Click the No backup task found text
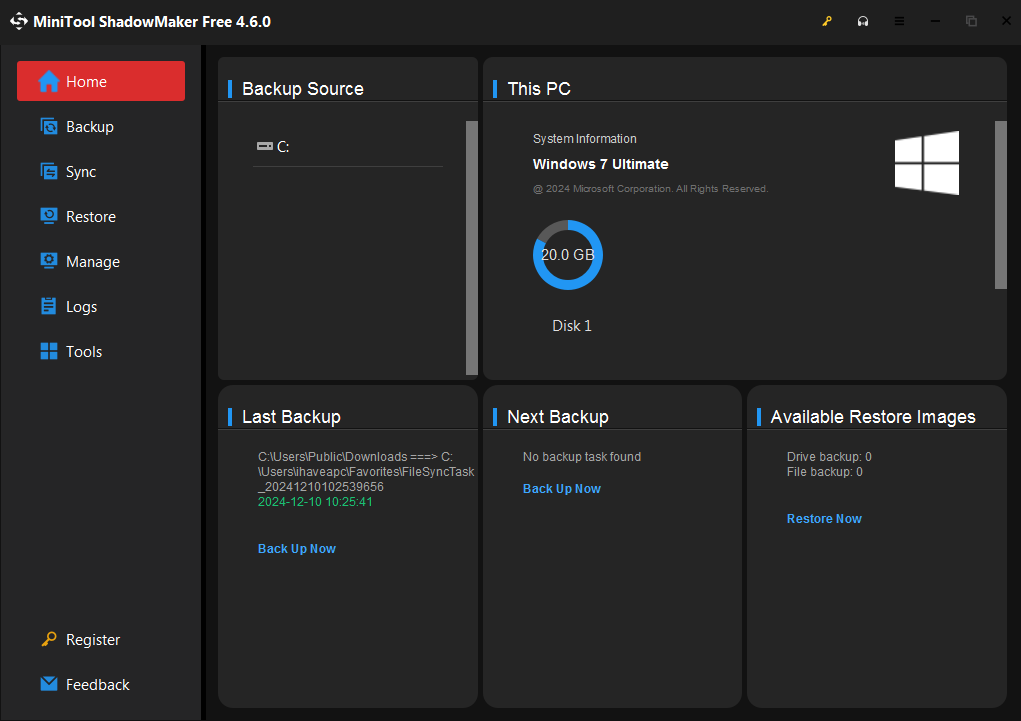This screenshot has width=1021, height=721. pyautogui.click(x=582, y=457)
